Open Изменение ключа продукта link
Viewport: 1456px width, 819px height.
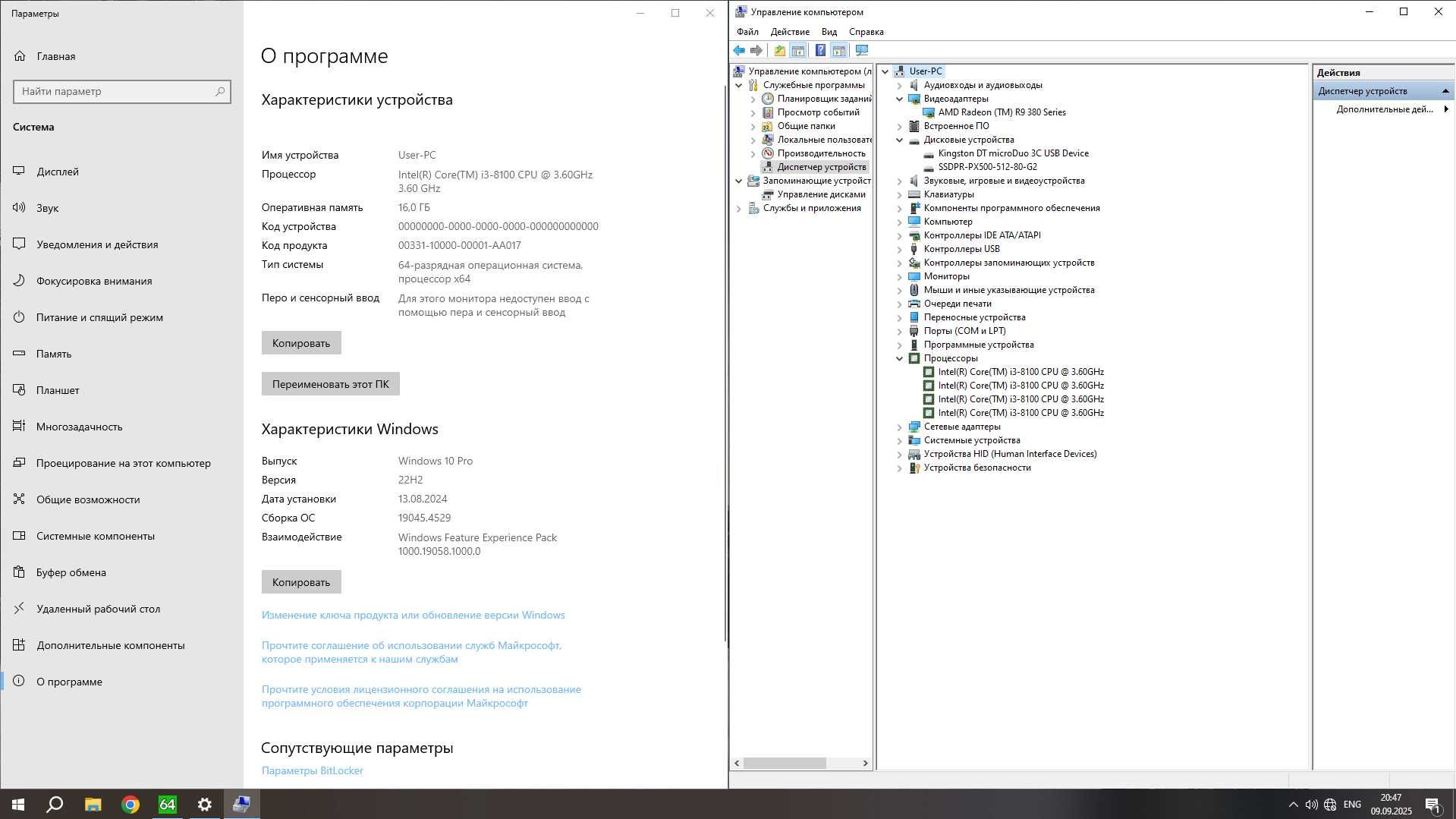point(414,615)
